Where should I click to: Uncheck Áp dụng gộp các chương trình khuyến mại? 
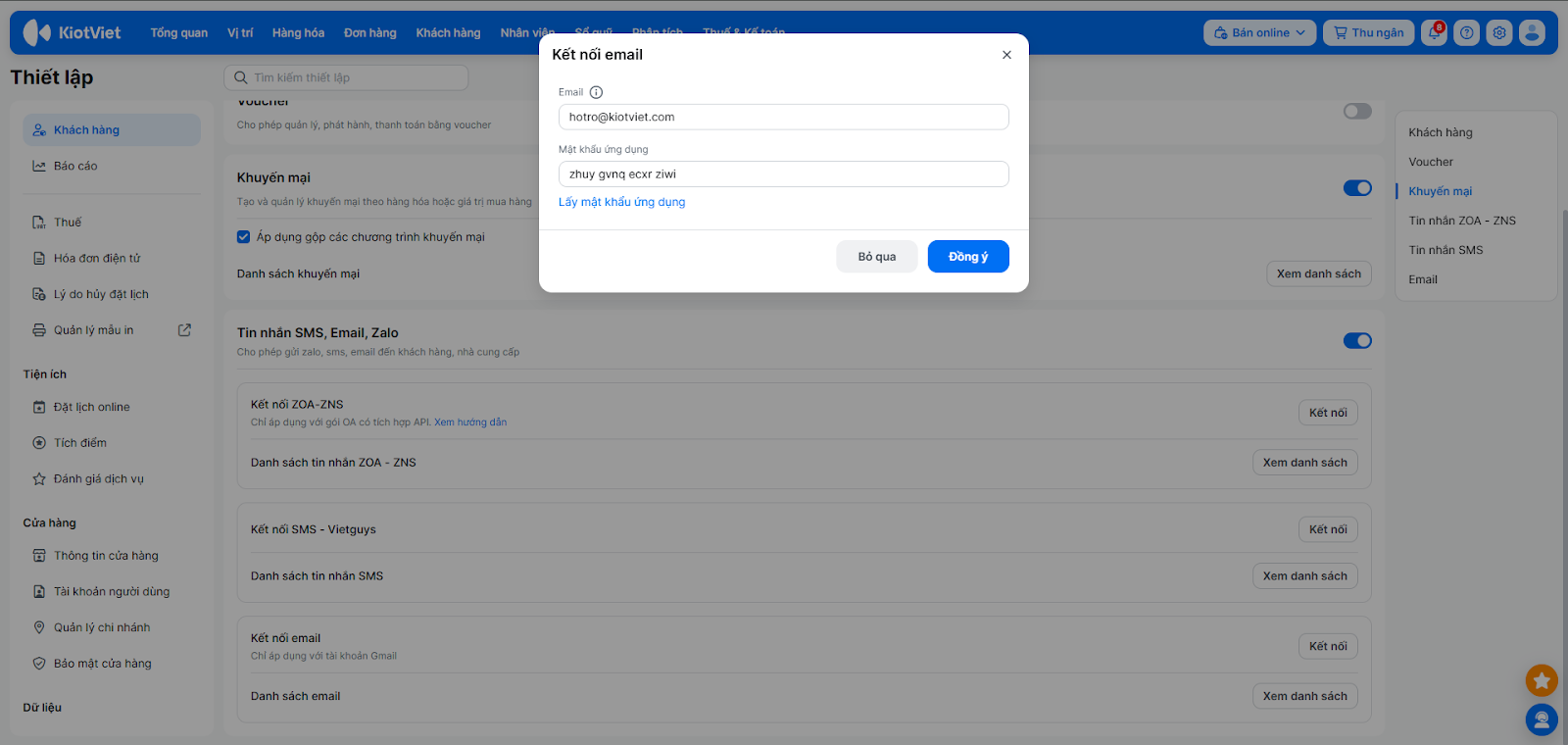point(244,237)
